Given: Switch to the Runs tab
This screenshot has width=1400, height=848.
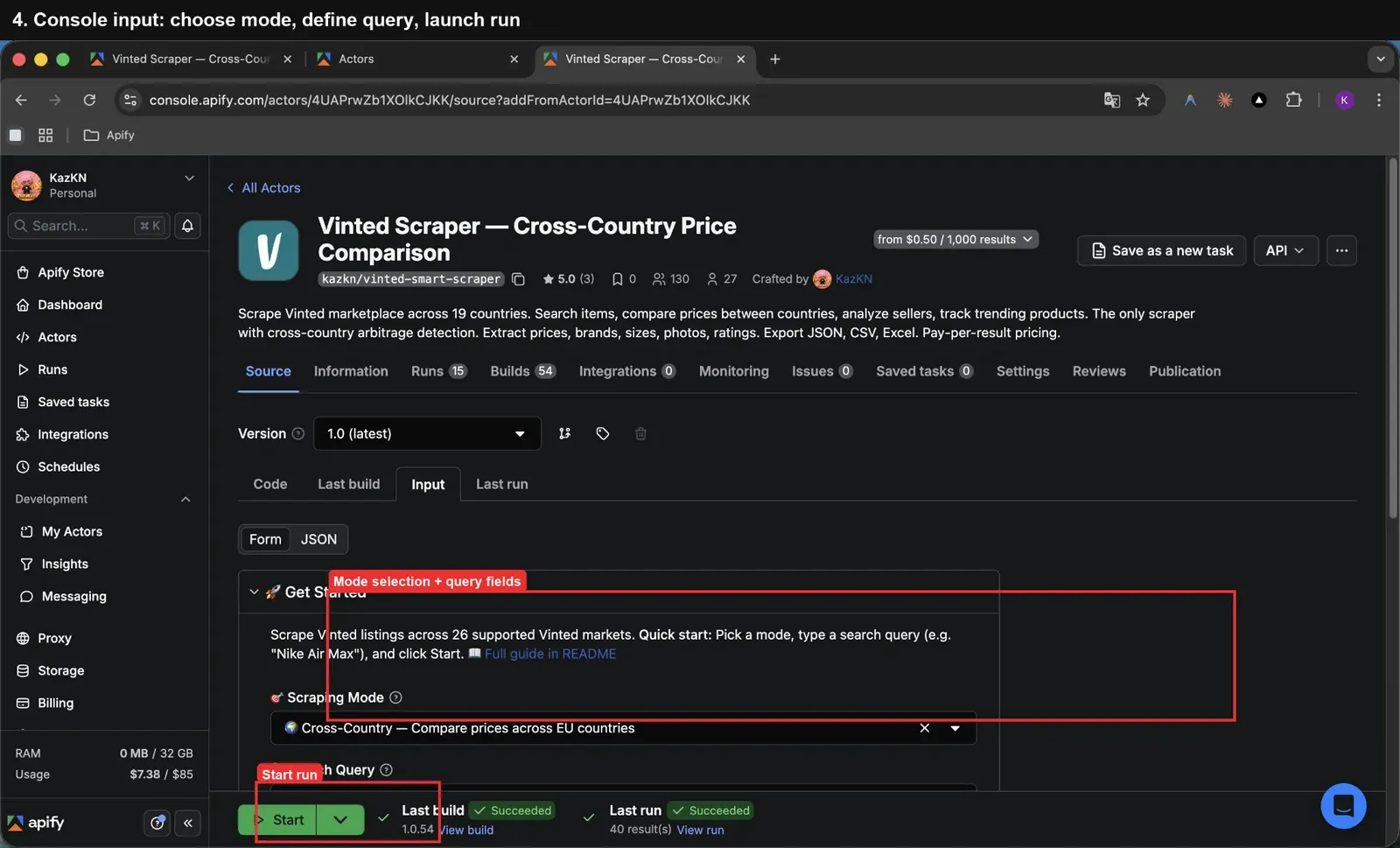Looking at the screenshot, I should pos(438,371).
